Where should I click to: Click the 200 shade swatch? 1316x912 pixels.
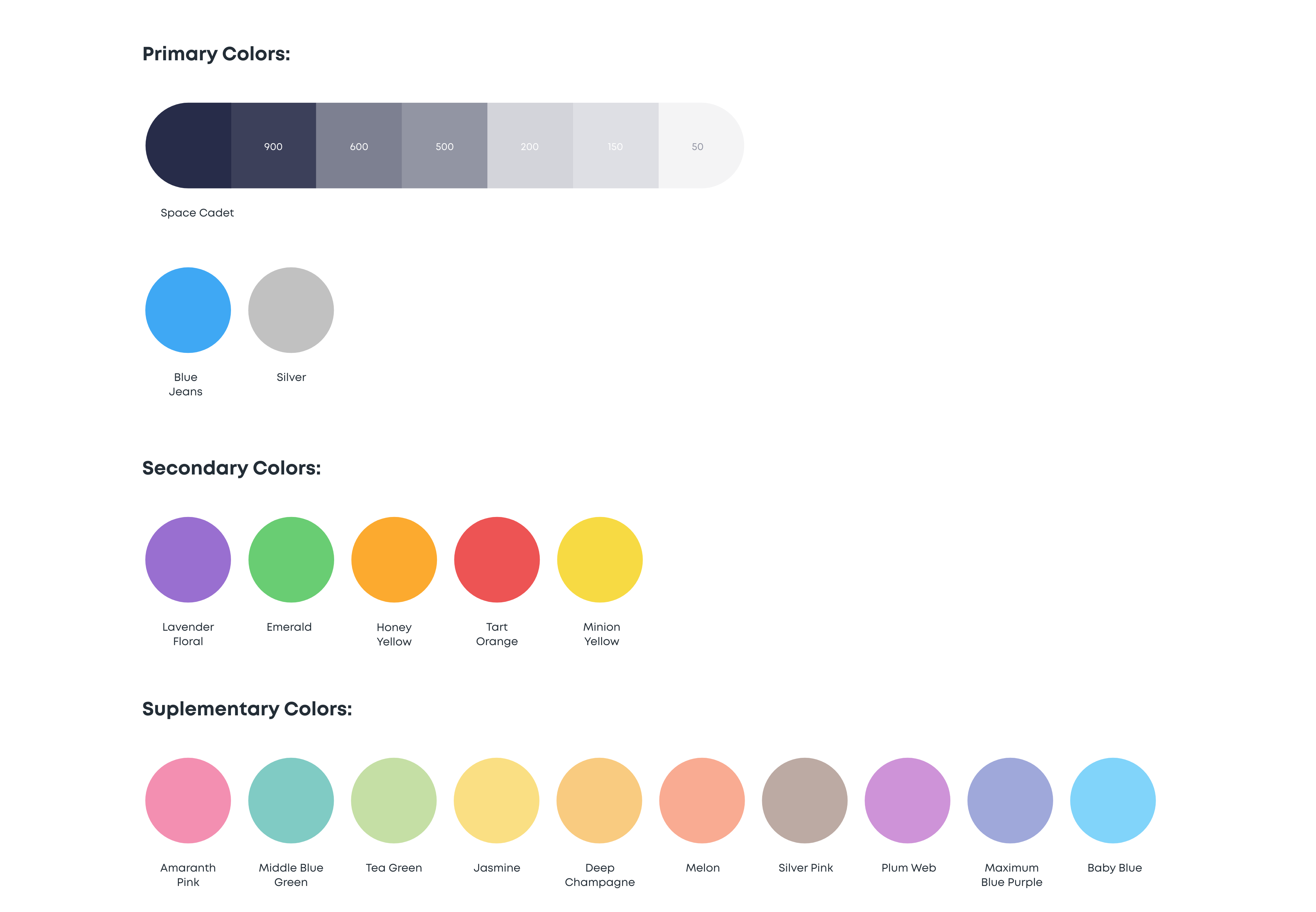click(530, 146)
